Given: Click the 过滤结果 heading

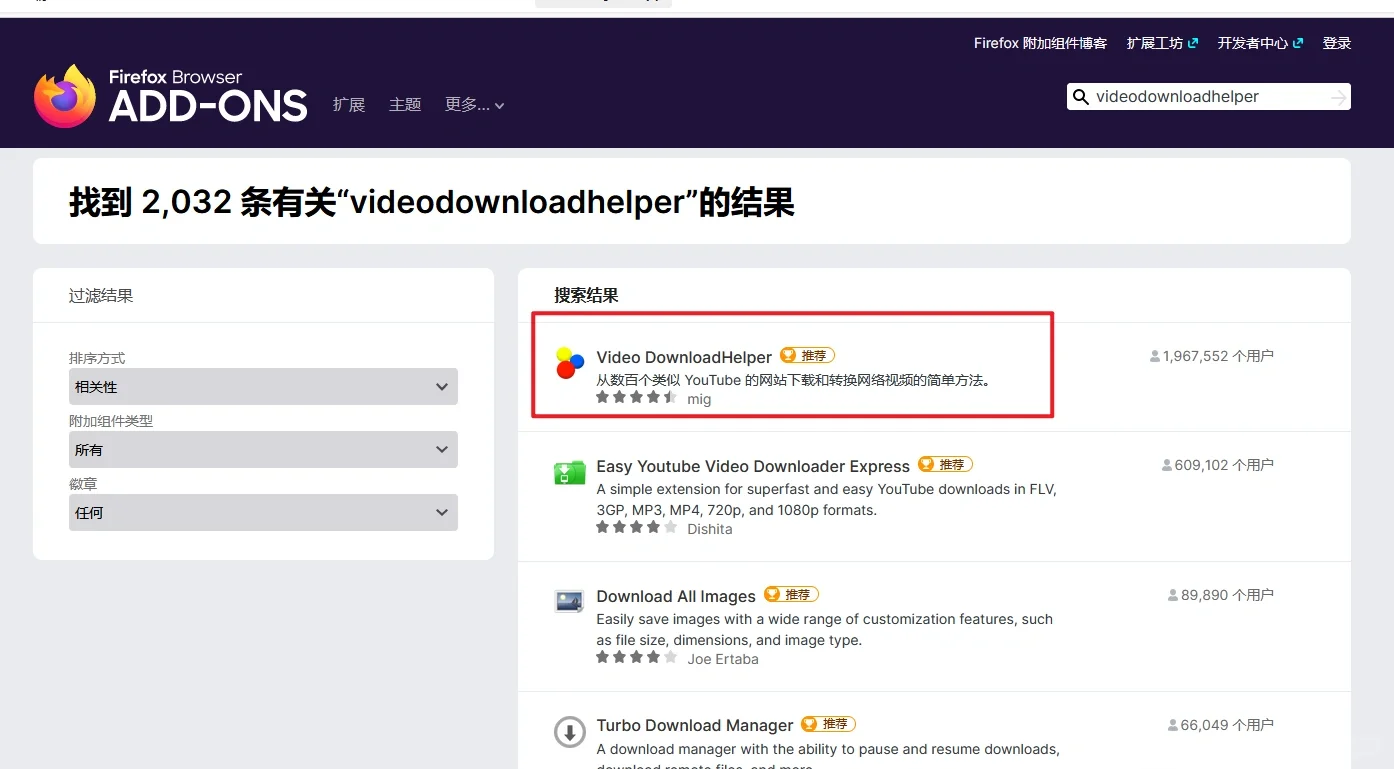Looking at the screenshot, I should pyautogui.click(x=101, y=295).
